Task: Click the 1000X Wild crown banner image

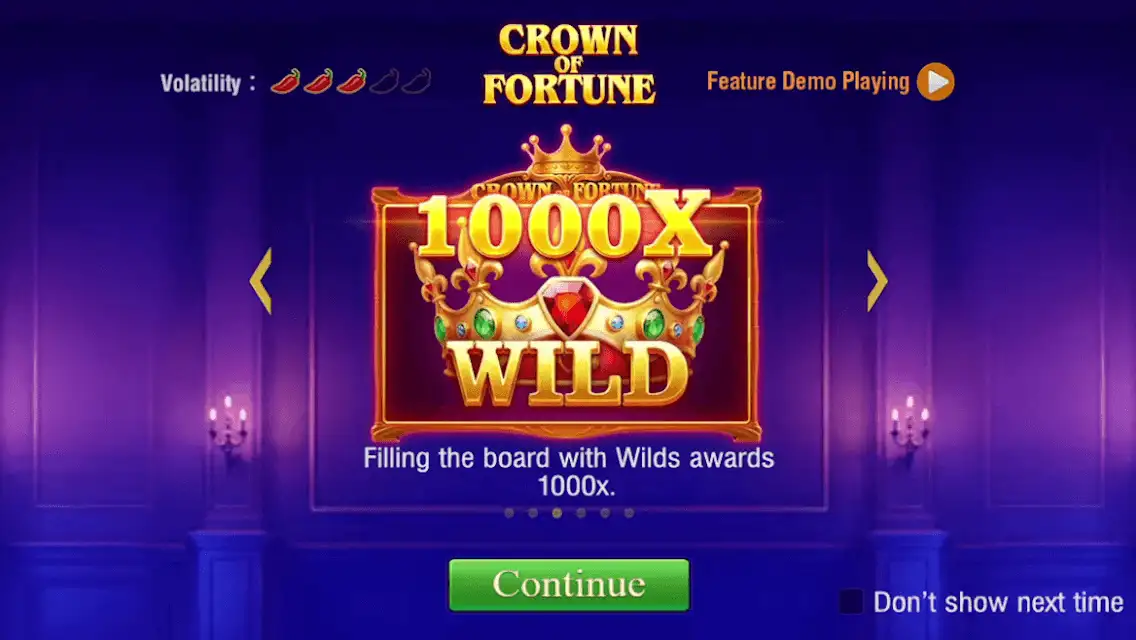Action: [x=567, y=284]
